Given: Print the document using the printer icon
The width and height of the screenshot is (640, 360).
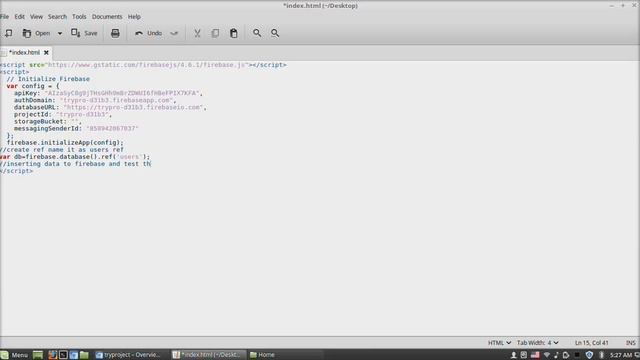Looking at the screenshot, I should point(115,33).
